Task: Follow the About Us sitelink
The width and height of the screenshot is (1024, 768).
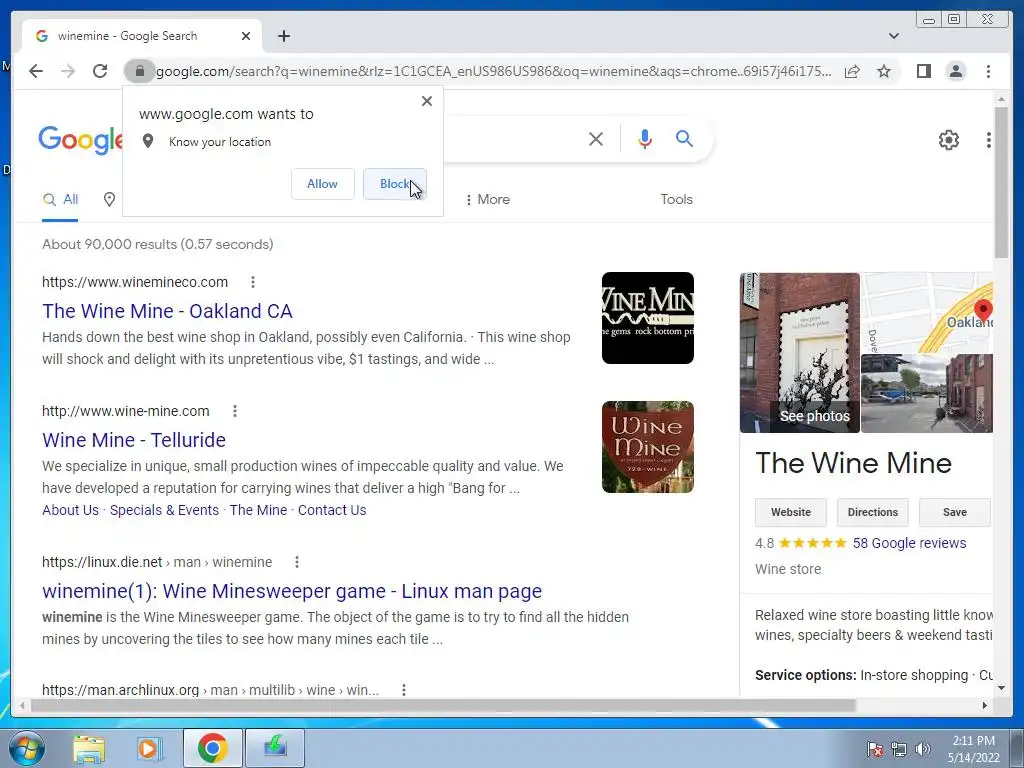Action: 71,511
